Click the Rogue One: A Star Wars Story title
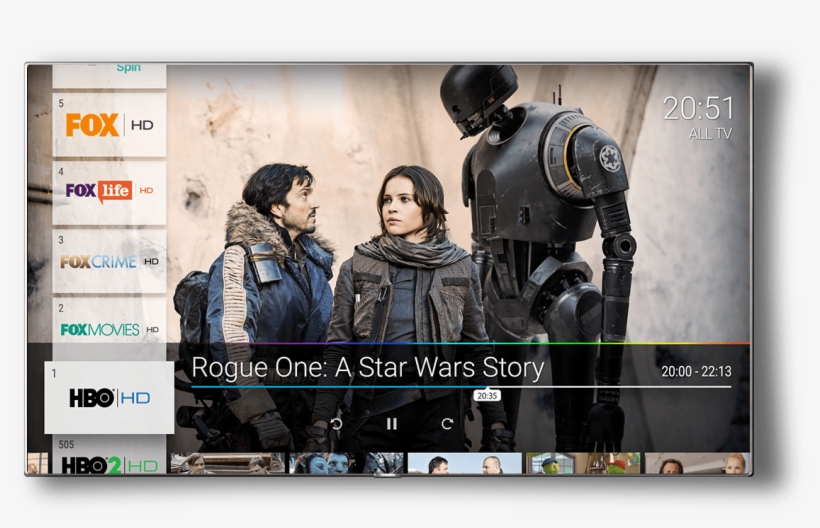 pyautogui.click(x=368, y=368)
